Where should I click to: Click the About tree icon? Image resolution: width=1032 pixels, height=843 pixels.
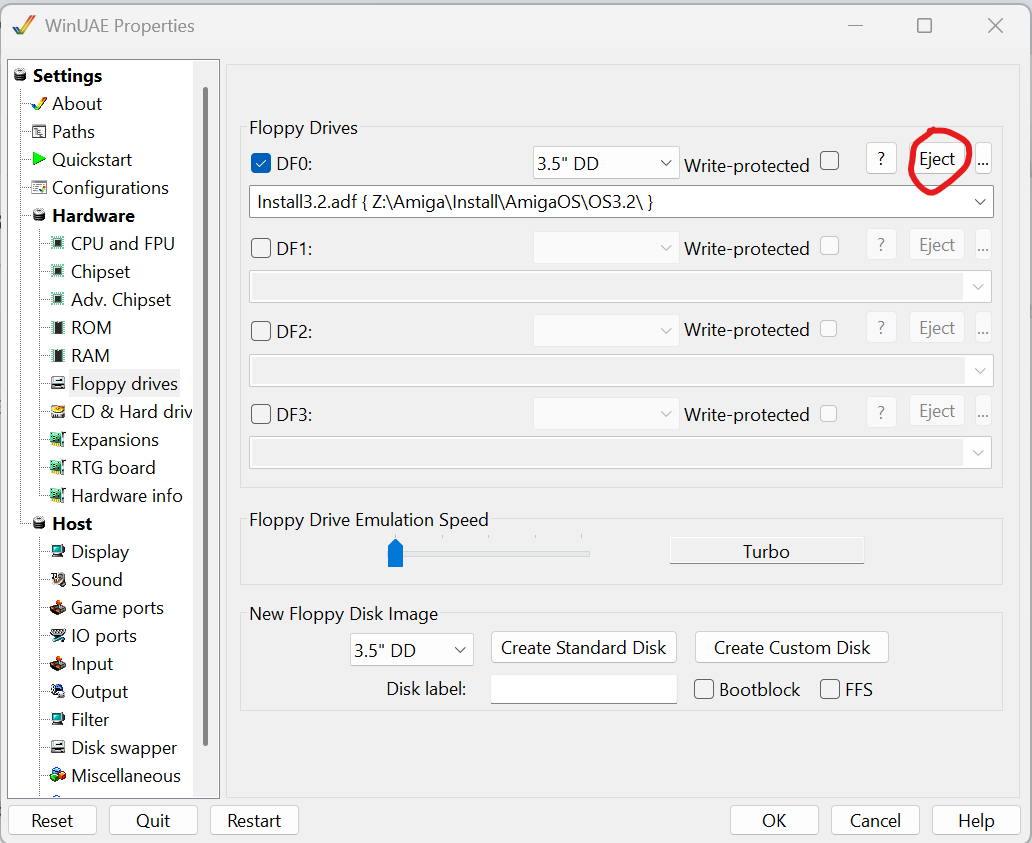pyautogui.click(x=39, y=104)
